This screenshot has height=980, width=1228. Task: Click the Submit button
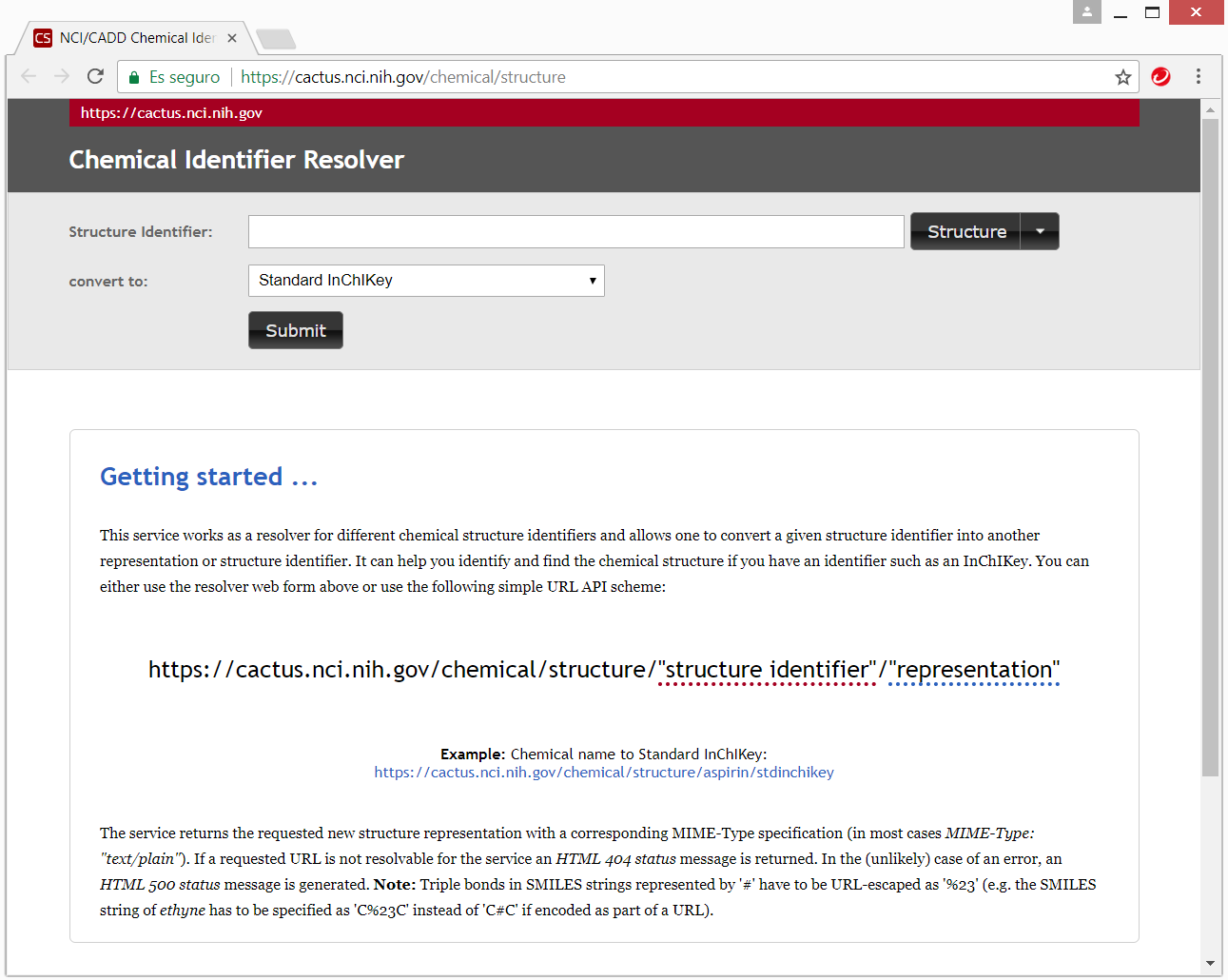pyautogui.click(x=296, y=330)
